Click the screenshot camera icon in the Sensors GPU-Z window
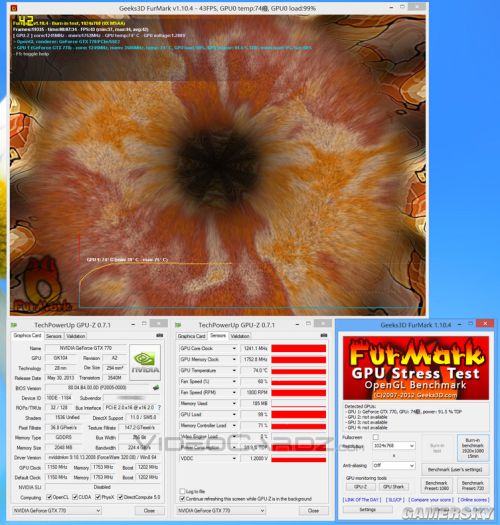Screen dimensions: 500x525 coord(324,335)
